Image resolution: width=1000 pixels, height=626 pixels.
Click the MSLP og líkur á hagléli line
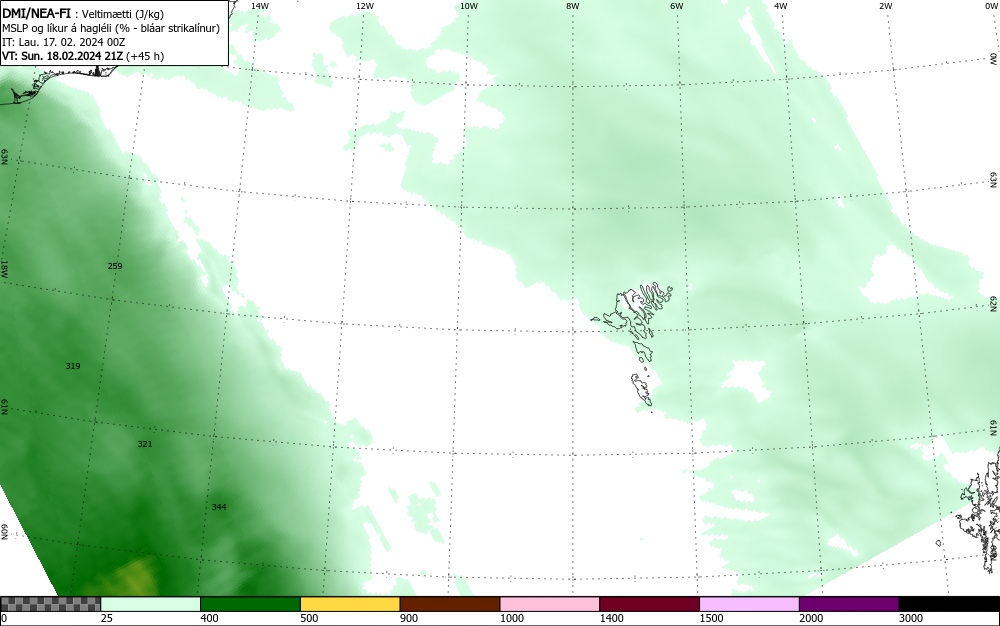[111, 28]
